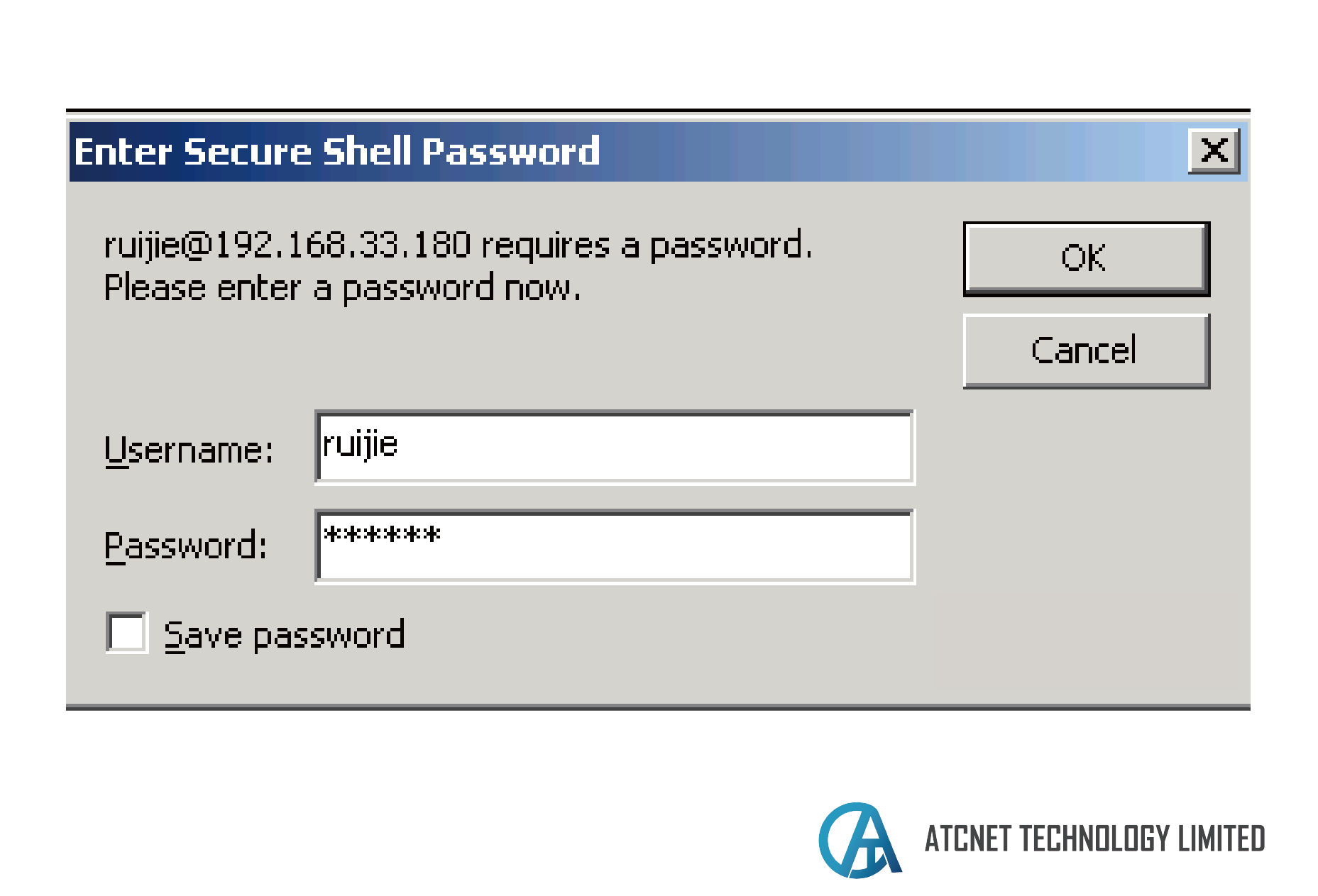Screen dimensions: 1318x896
Task: Focus the Username input field
Action: pos(615,448)
